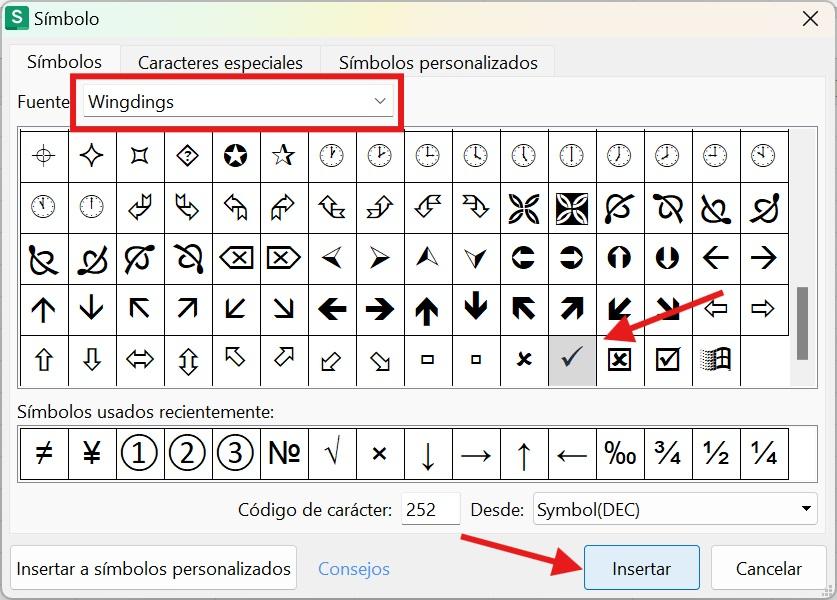Screen dimensions: 837x600
Task: Select the up arrow in black circle
Action: point(620,259)
